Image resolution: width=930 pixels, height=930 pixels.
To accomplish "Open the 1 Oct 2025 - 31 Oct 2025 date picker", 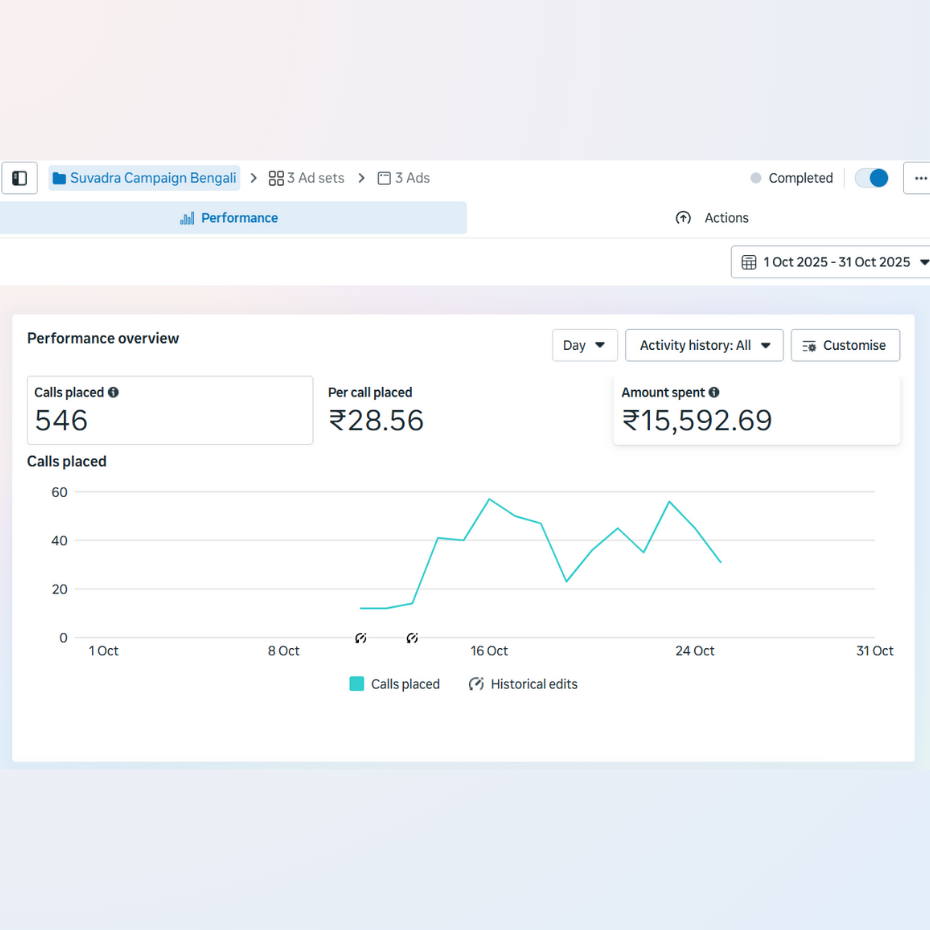I will pyautogui.click(x=836, y=262).
